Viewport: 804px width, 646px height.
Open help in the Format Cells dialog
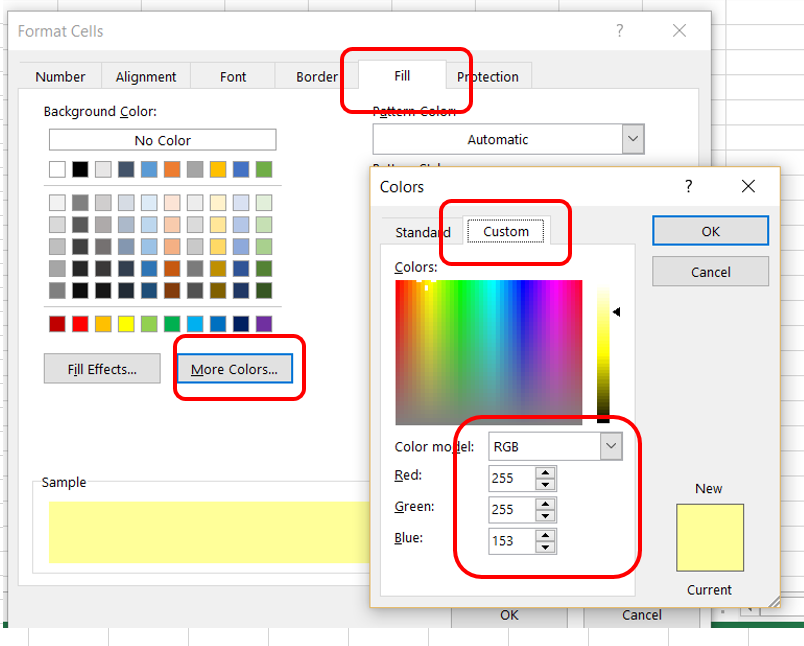620,31
